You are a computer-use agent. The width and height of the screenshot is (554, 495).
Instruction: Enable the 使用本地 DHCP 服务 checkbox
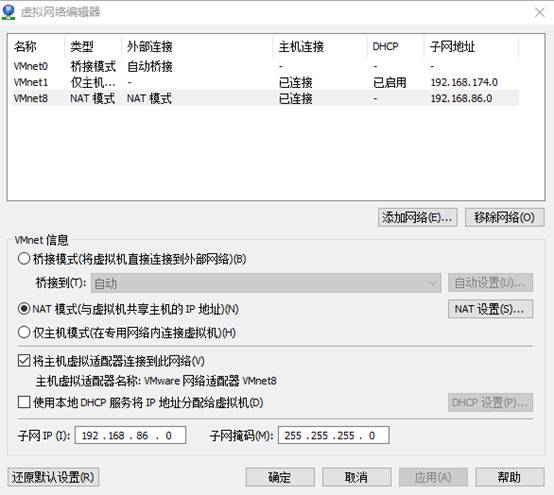(x=24, y=402)
